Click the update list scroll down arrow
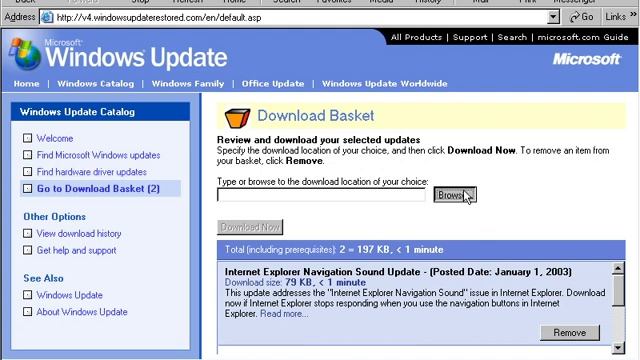640x360 pixels. pos(618,348)
